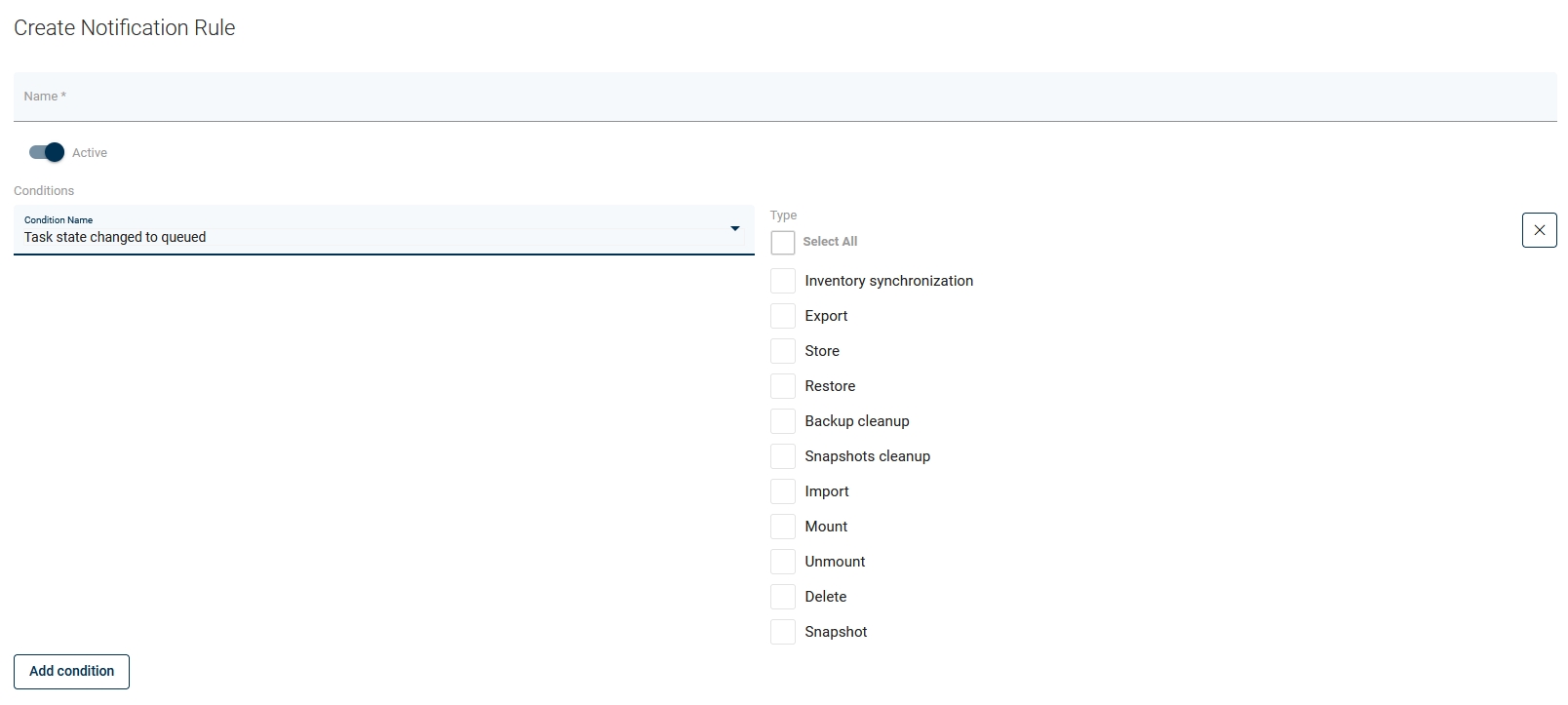Screen dimensions: 1568x705
Task: Click the 'Task state changed to queued' value
Action: point(115,237)
